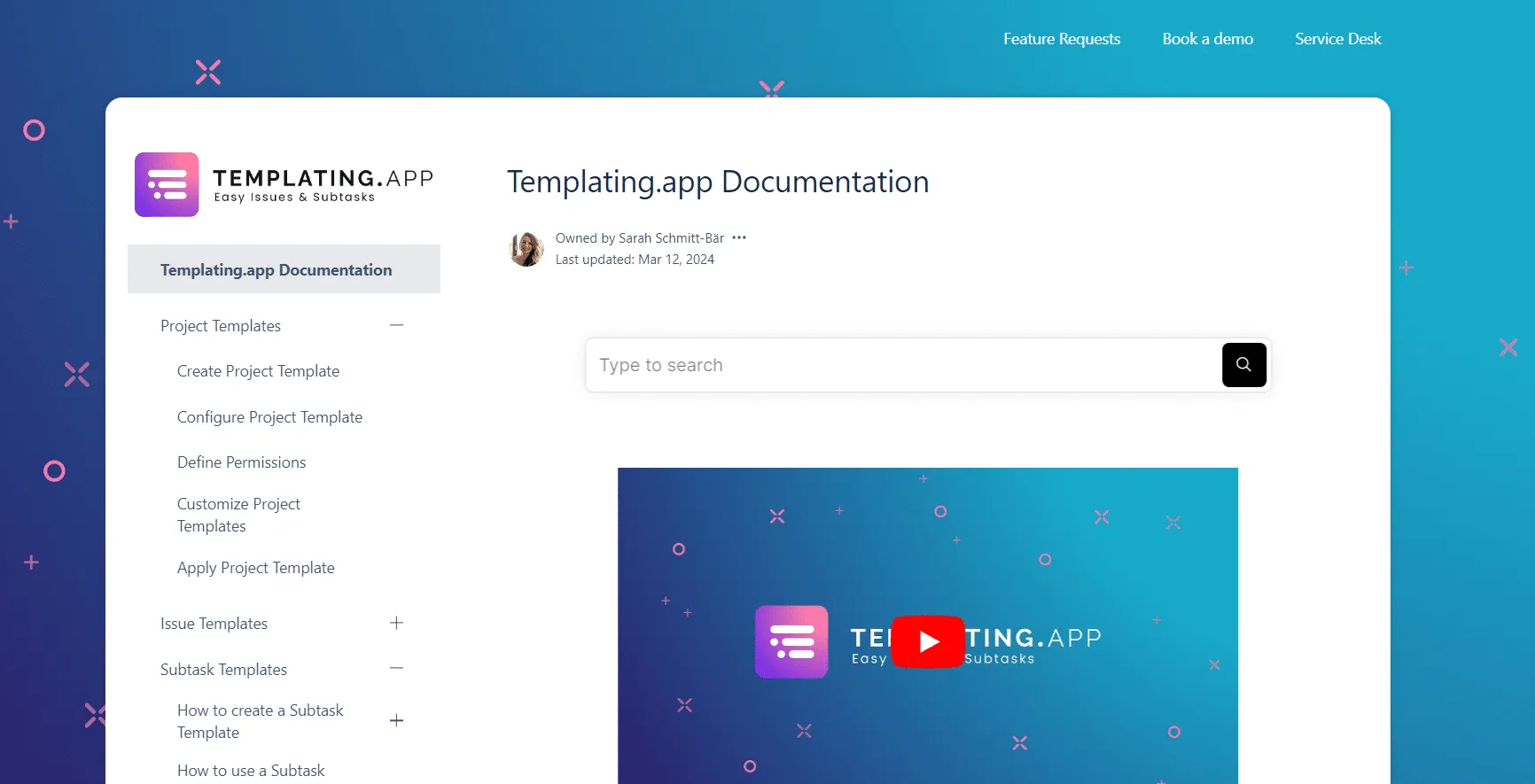Click the video thumbnail logo icon

pyautogui.click(x=791, y=641)
